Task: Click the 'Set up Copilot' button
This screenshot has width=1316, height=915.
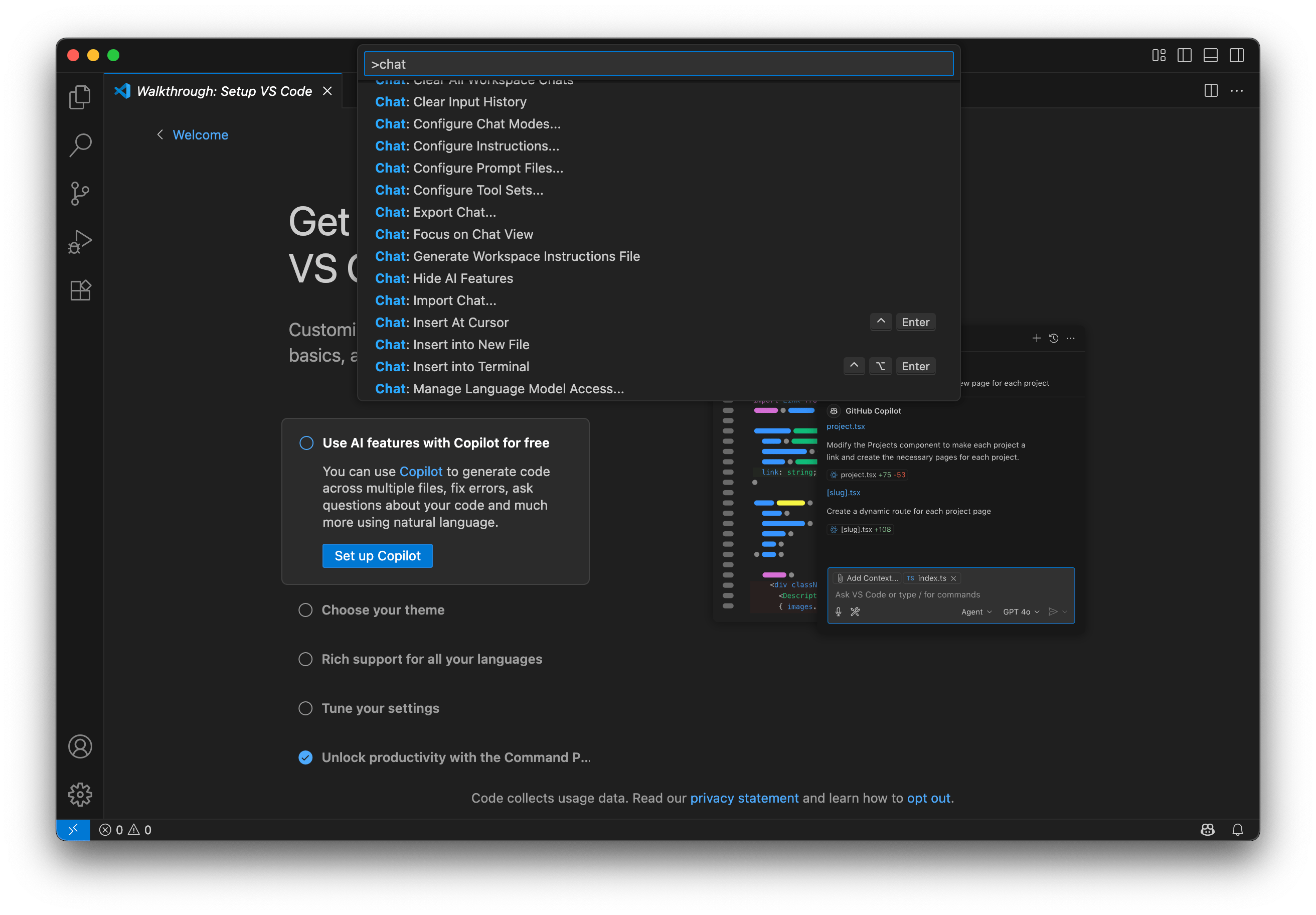Action: (x=377, y=555)
